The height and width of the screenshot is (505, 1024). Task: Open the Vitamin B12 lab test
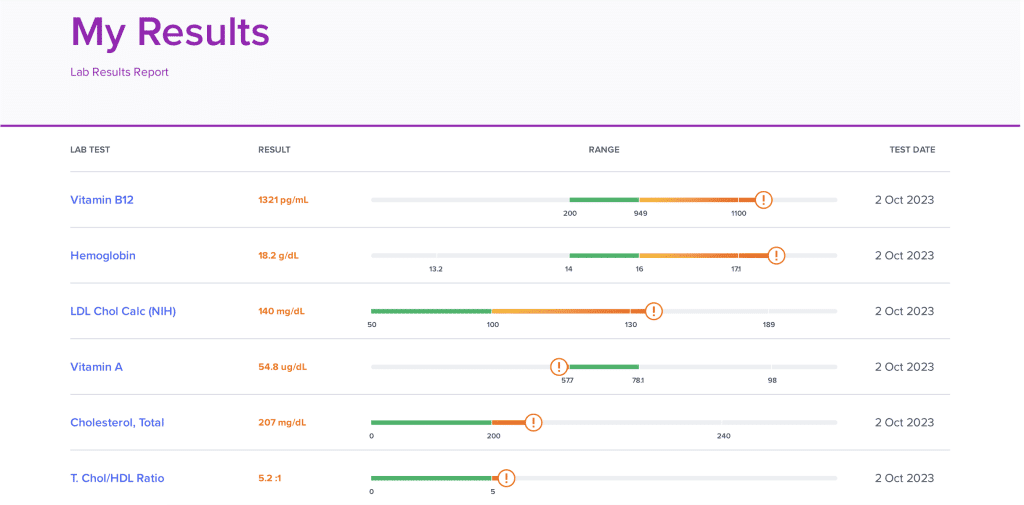point(102,200)
